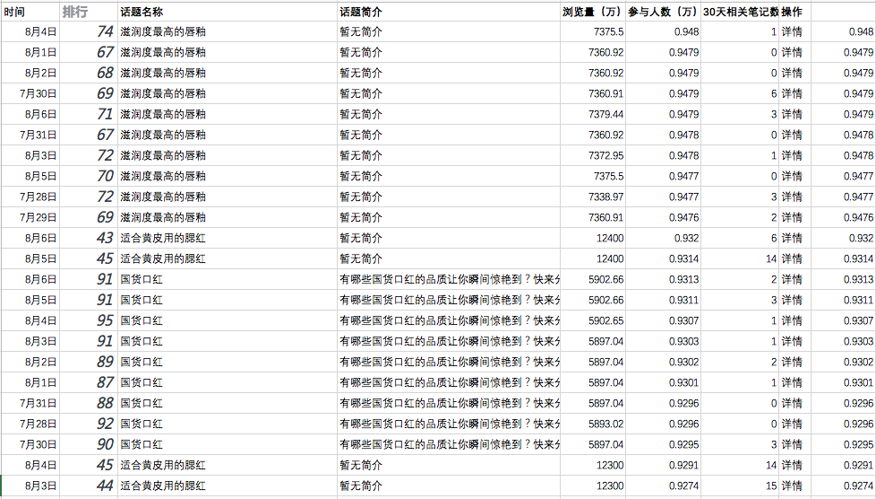Click the rank cell showing 43
This screenshot has height=499, width=876.
[x=88, y=239]
